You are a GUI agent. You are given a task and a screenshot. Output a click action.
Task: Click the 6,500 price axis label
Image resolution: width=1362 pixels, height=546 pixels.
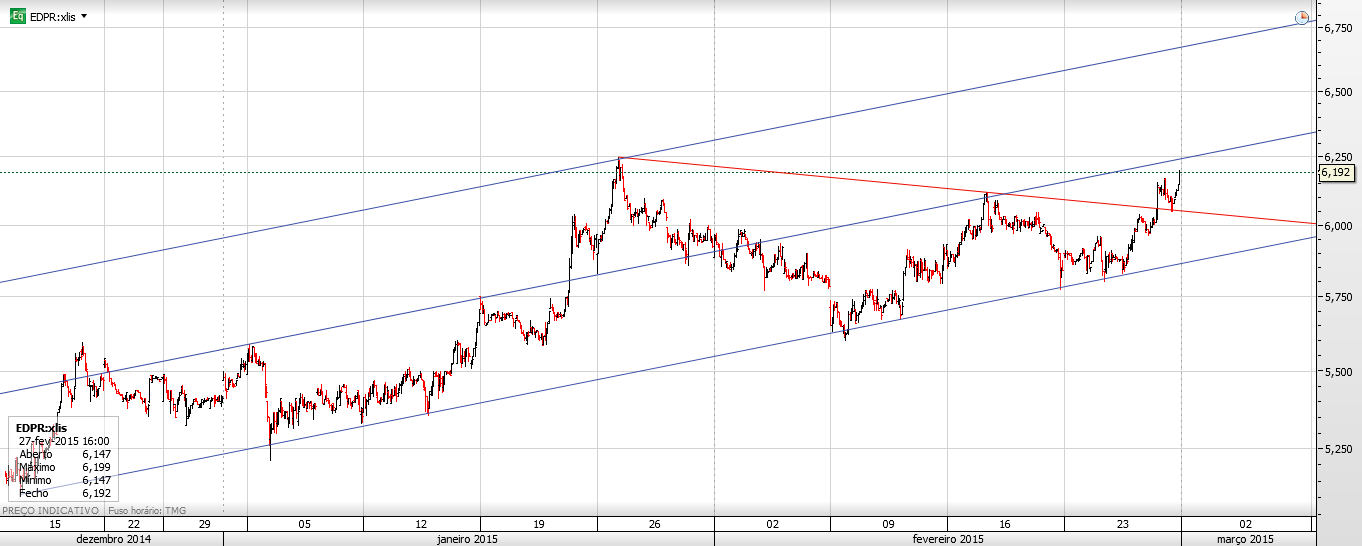tap(1337, 91)
